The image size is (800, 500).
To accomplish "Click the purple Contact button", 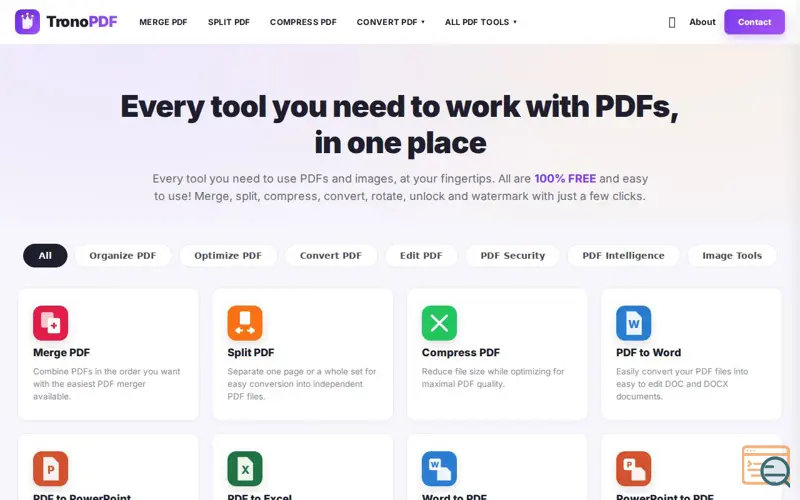I will (754, 22).
